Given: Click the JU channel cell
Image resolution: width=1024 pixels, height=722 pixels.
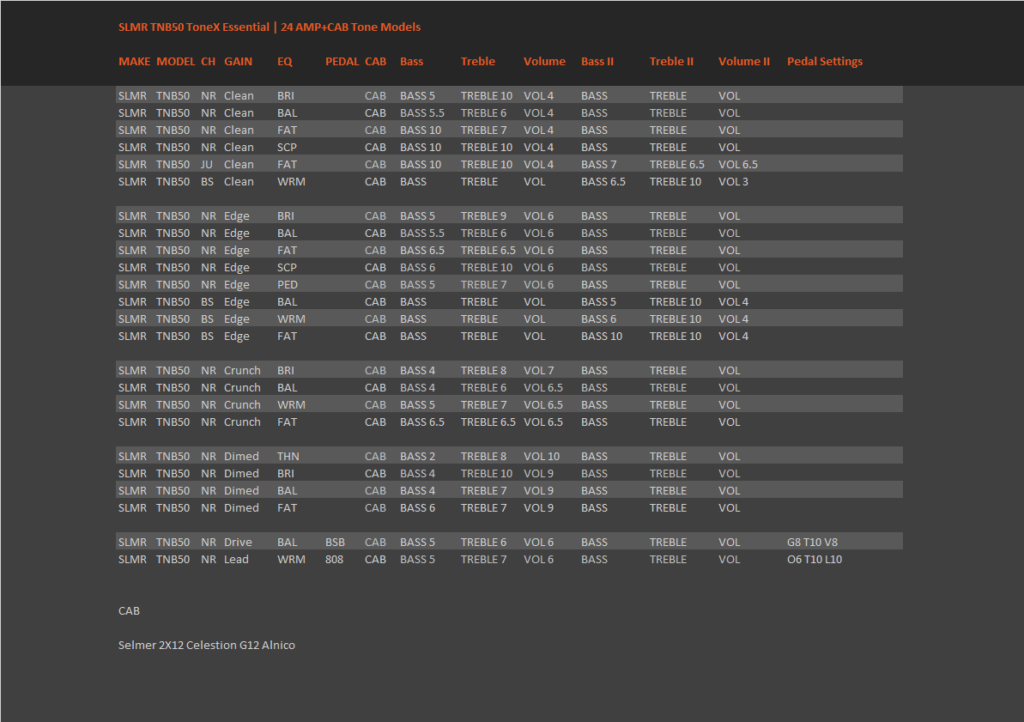Looking at the screenshot, I should [206, 165].
